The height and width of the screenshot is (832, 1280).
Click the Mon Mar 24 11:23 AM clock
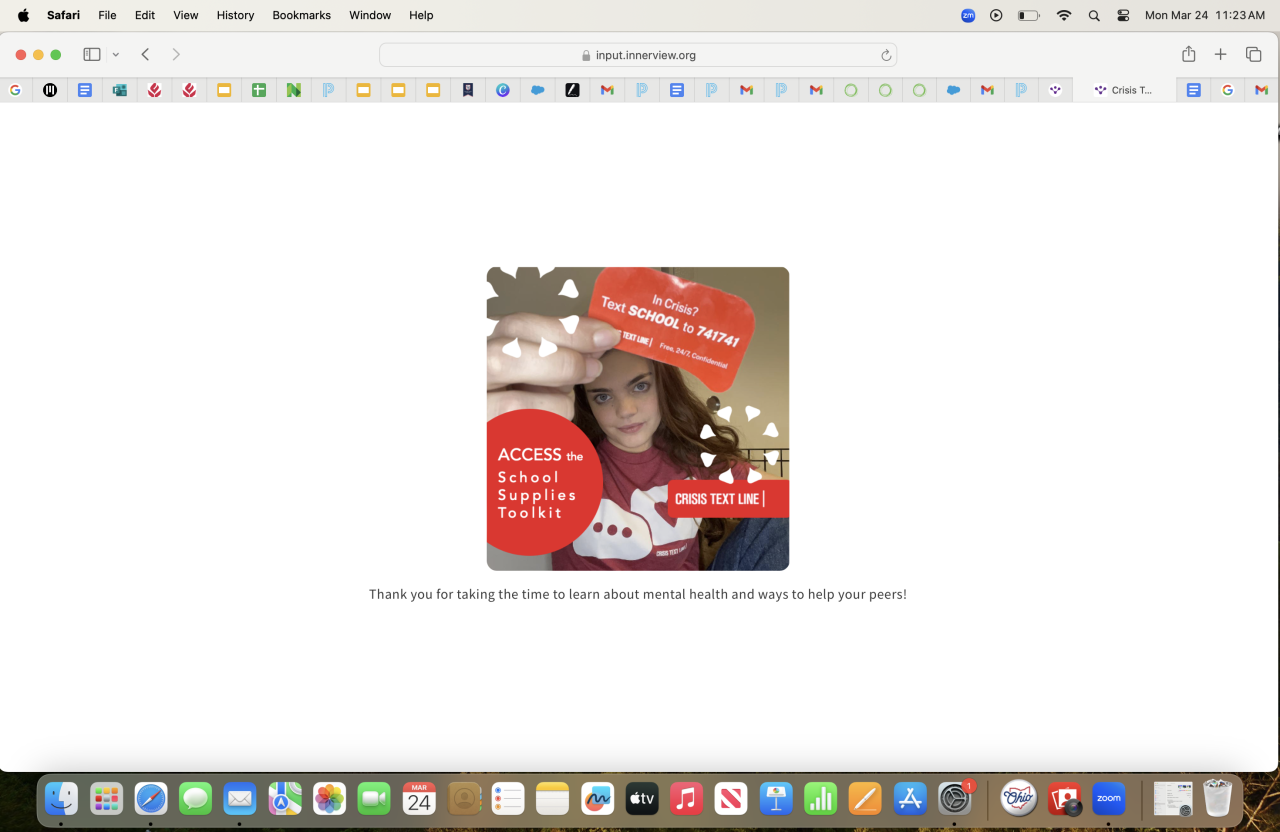[1205, 15]
